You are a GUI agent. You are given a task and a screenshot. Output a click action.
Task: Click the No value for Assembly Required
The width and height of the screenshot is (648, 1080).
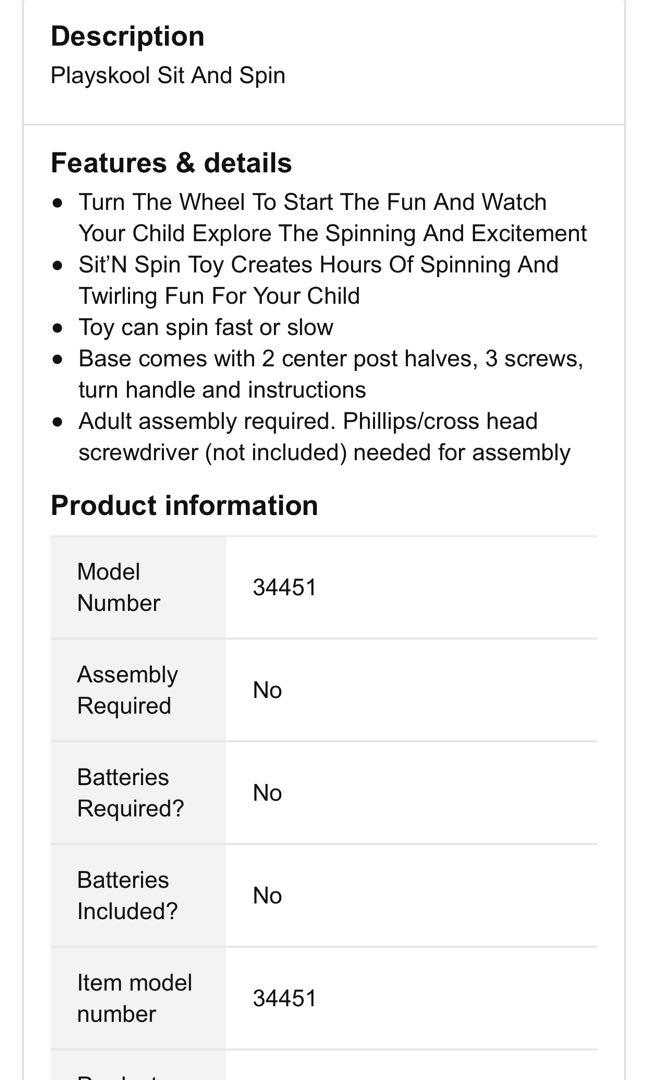point(267,690)
